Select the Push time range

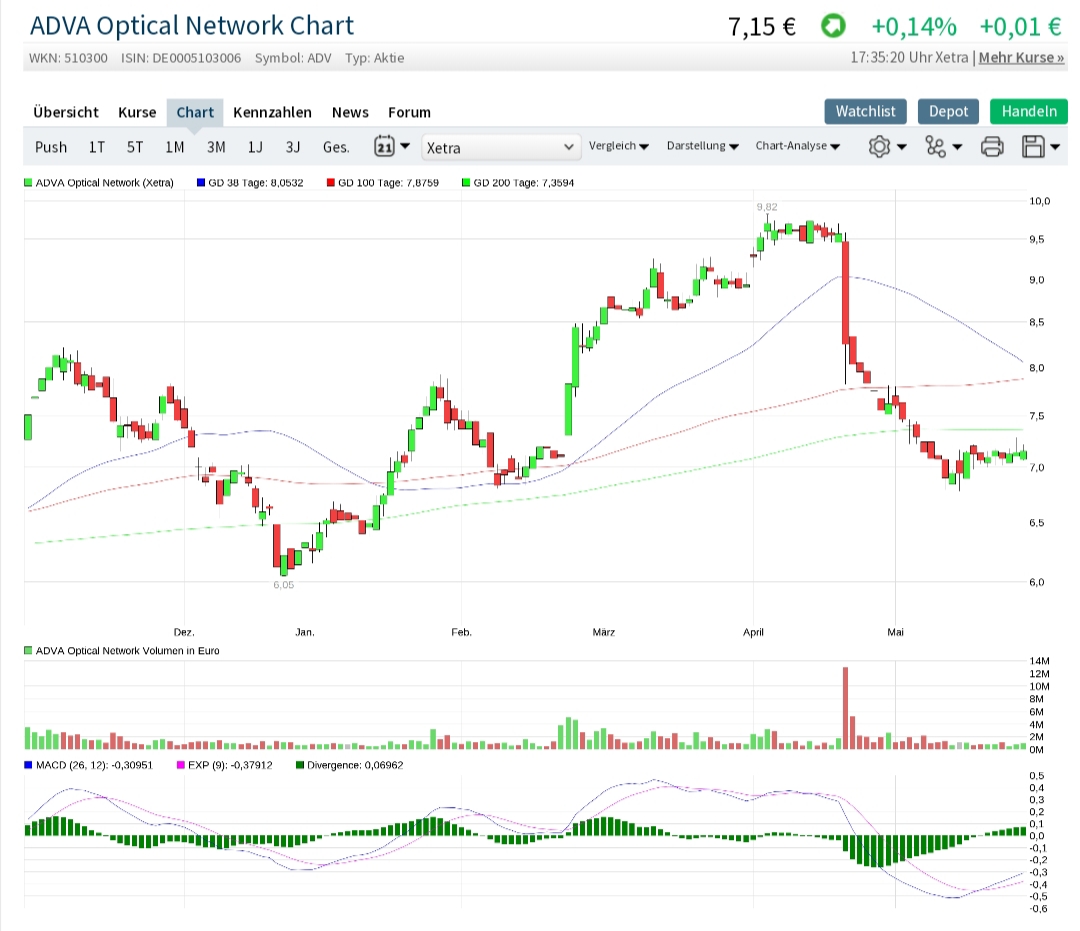coord(51,147)
